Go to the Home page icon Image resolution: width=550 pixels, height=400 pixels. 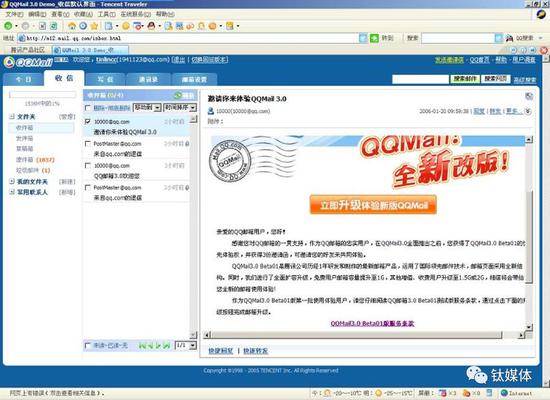pos(72,26)
